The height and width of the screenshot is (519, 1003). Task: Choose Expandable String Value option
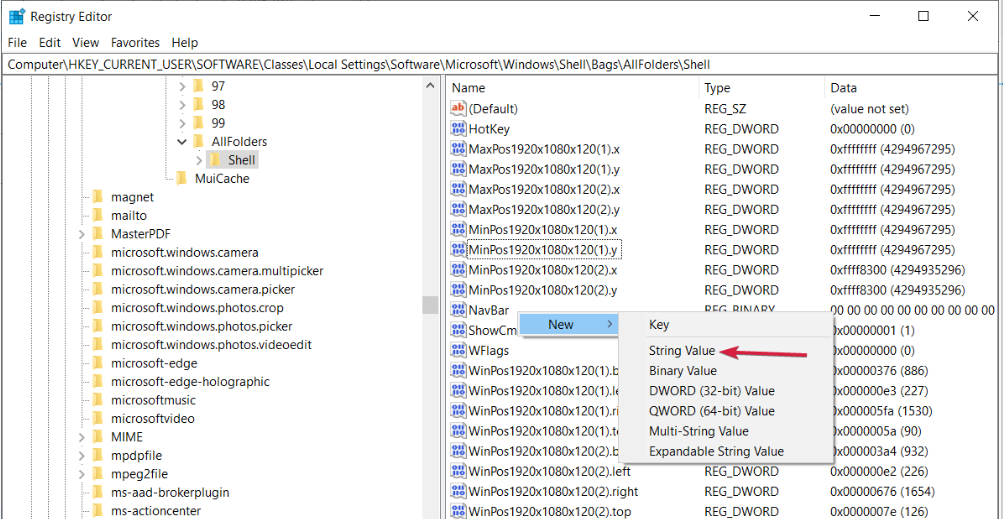725,451
